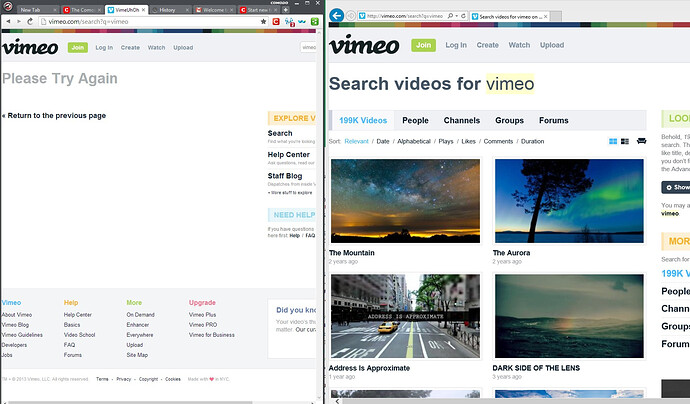Click Join button in left browser
Image resolution: width=690 pixels, height=404 pixels.
click(x=77, y=48)
